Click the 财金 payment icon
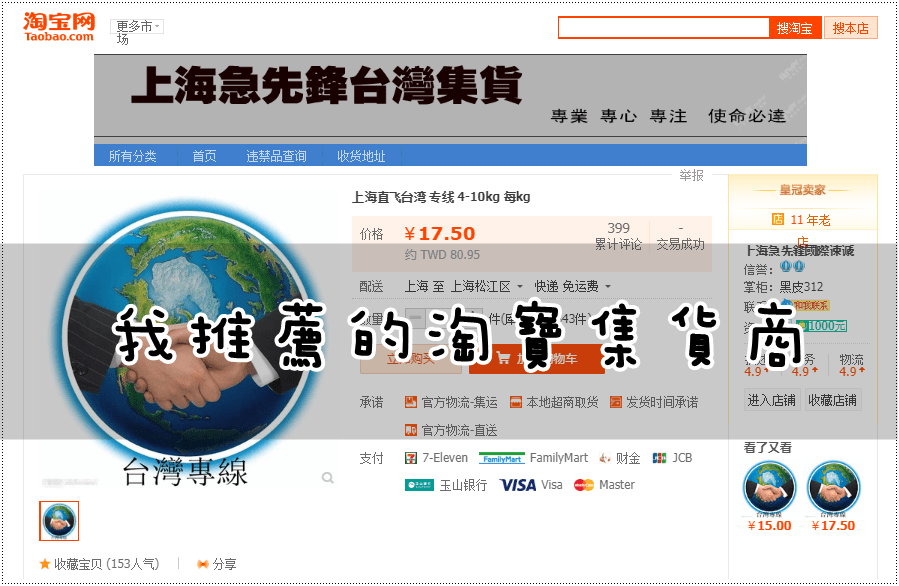Screen dimensions: 899x586 click(604, 457)
